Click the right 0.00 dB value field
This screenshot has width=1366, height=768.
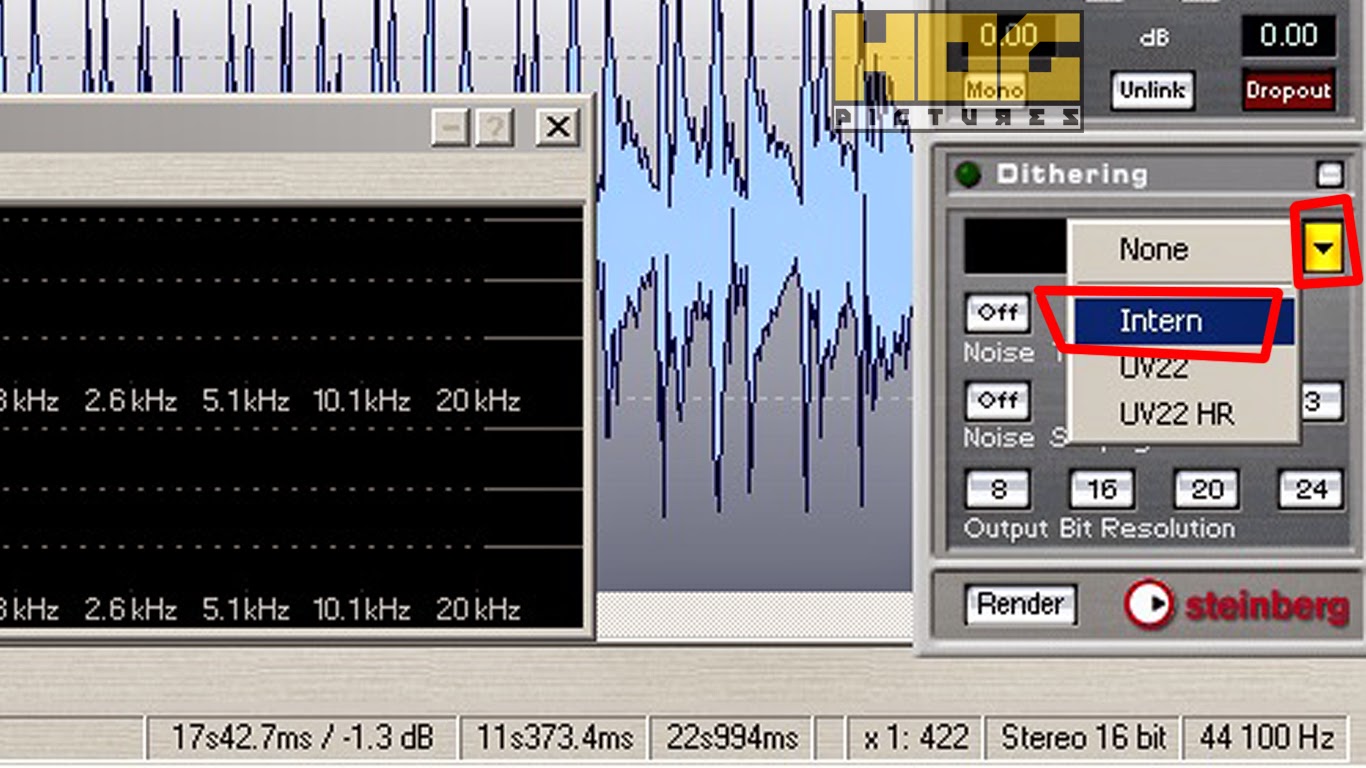click(x=1288, y=36)
